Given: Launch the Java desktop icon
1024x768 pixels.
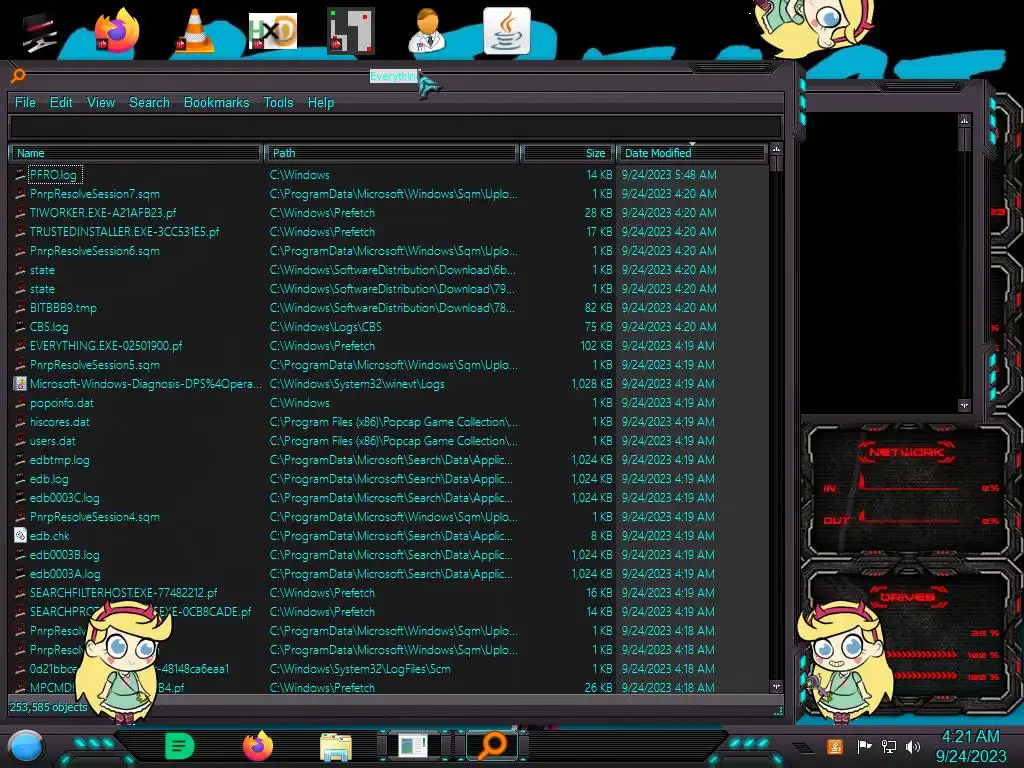Looking at the screenshot, I should [507, 31].
